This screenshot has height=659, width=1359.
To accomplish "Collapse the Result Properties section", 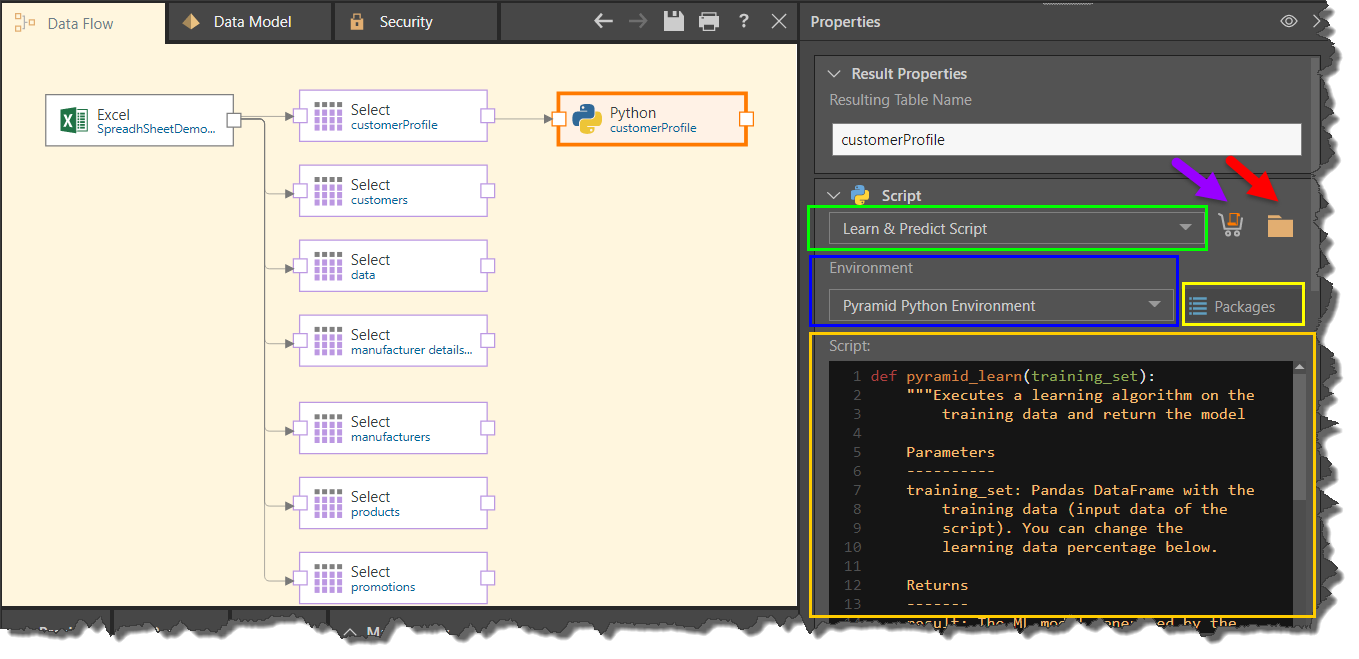I will pyautogui.click(x=834, y=74).
